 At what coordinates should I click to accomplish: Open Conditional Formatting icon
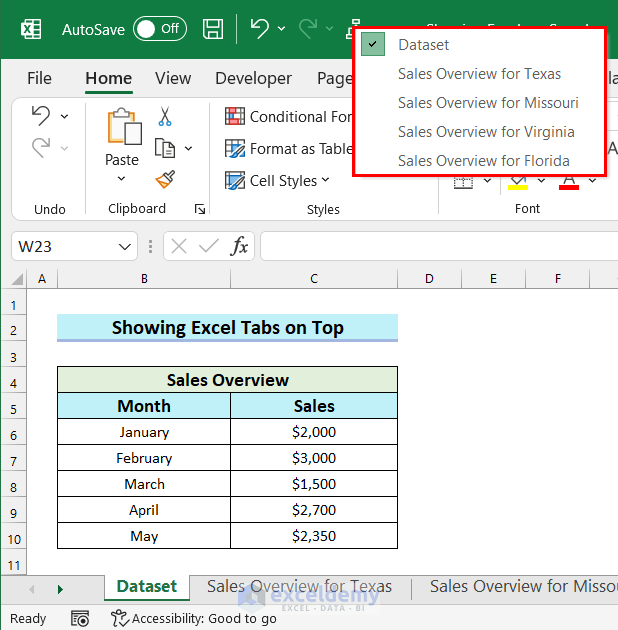click(235, 117)
